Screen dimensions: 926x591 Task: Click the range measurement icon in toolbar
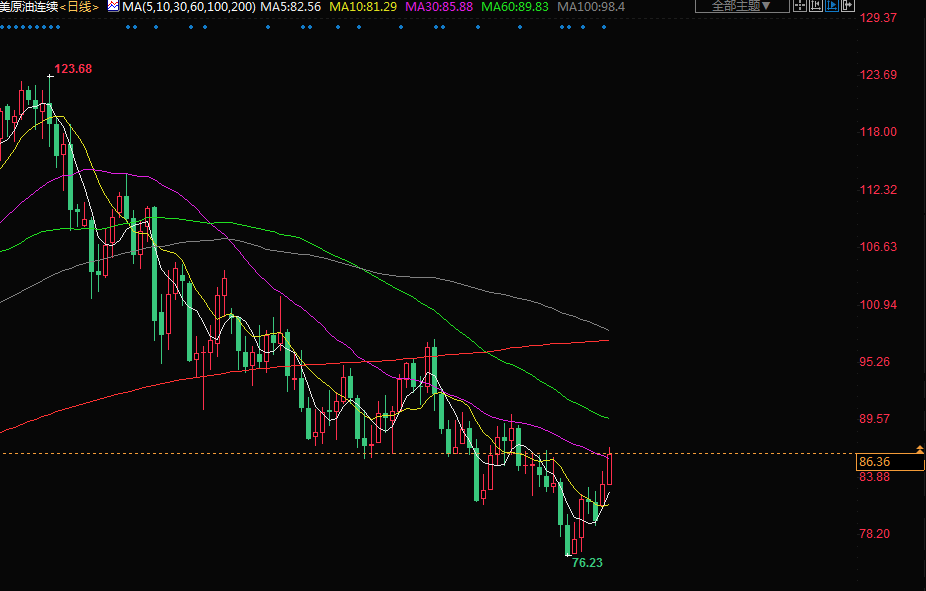click(x=817, y=6)
